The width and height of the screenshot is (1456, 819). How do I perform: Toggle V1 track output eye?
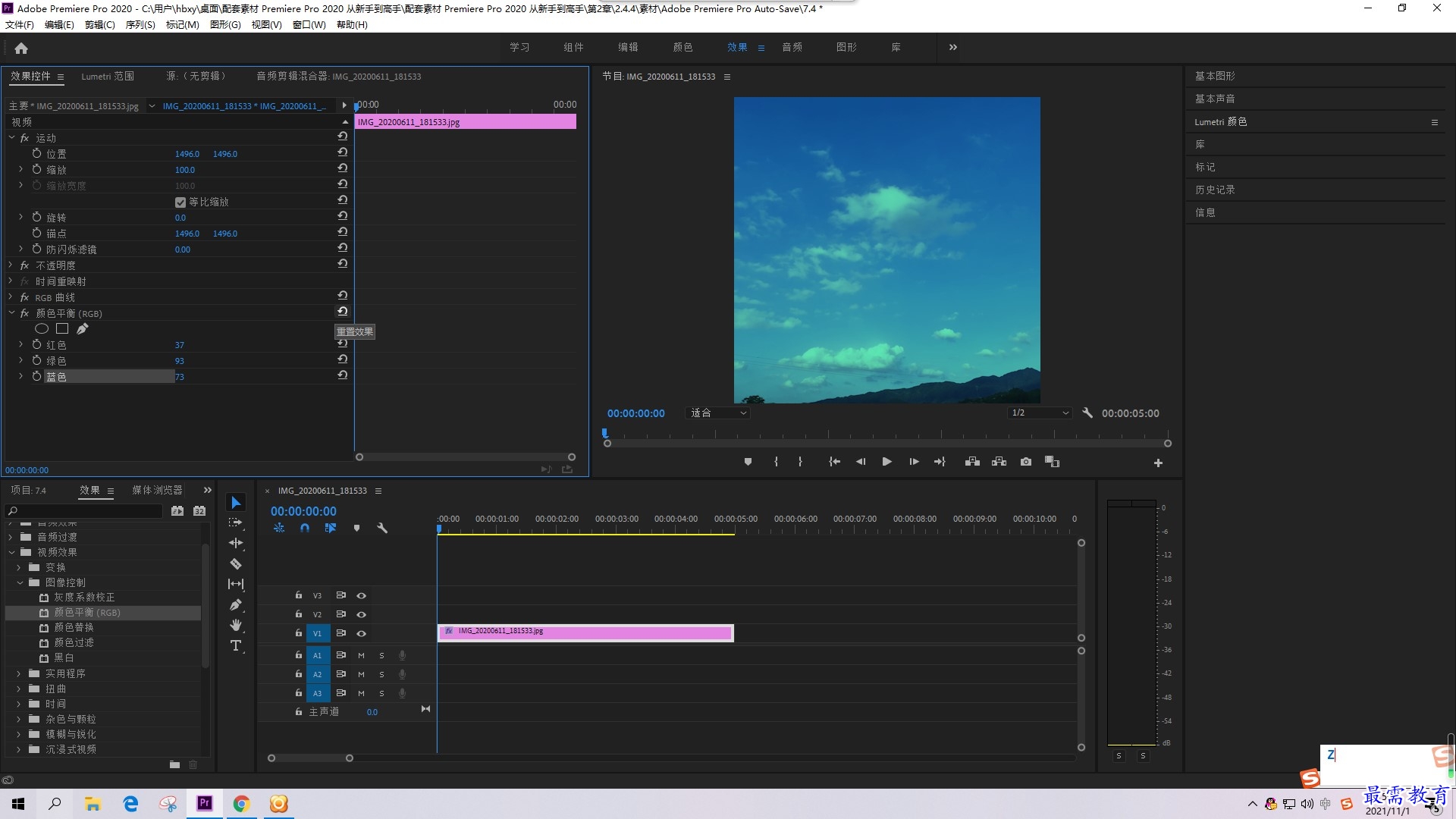pos(362,633)
